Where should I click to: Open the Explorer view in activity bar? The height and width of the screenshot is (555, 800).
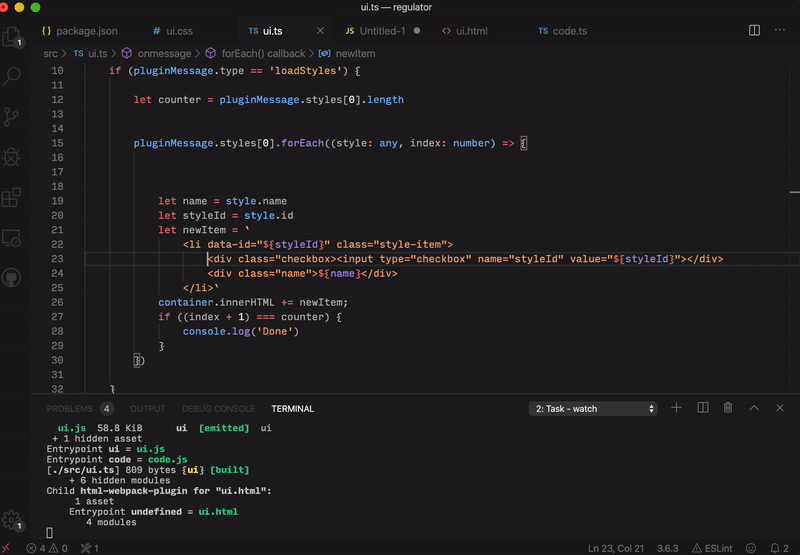12,37
